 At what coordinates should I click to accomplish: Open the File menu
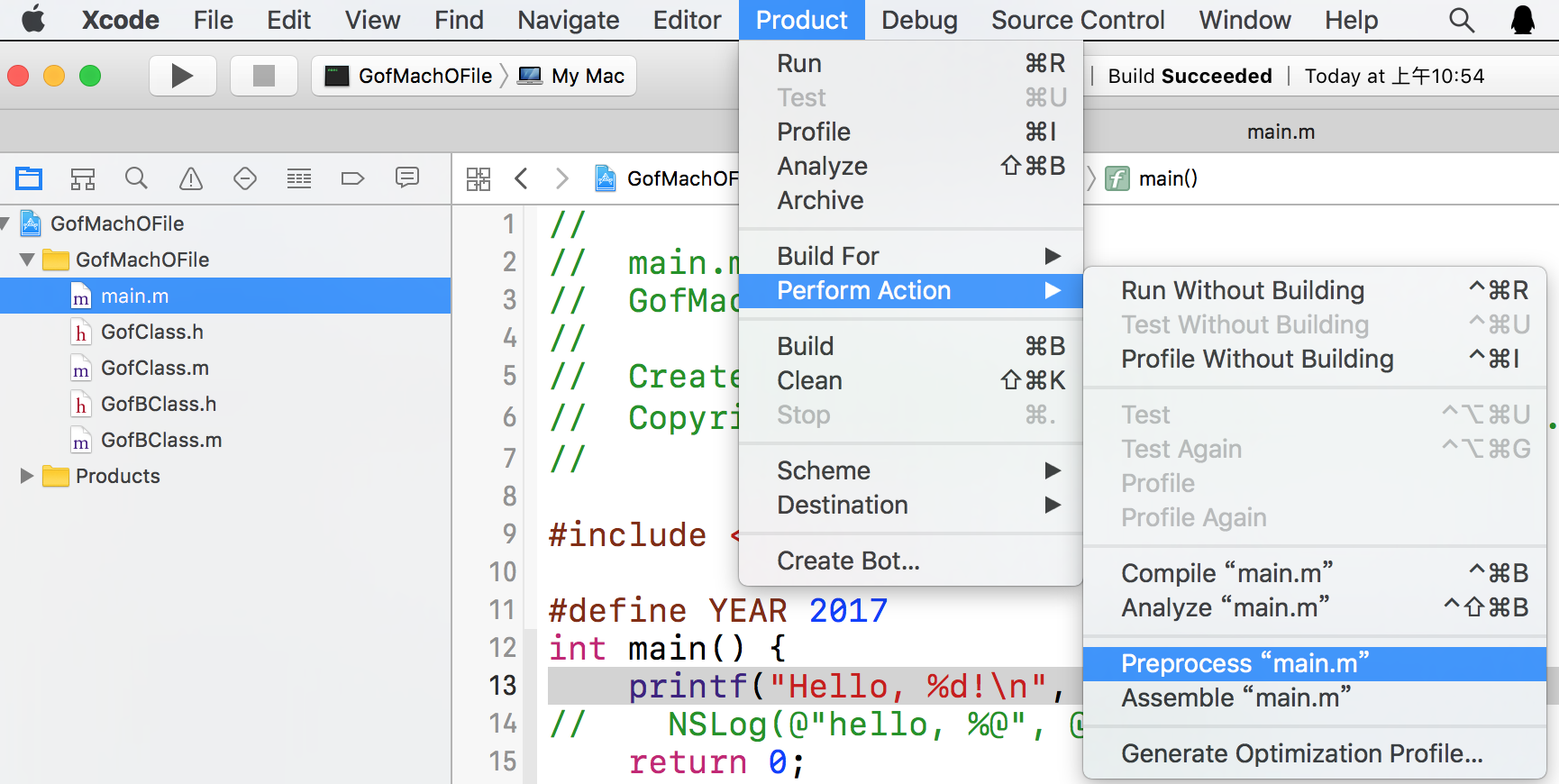[213, 20]
